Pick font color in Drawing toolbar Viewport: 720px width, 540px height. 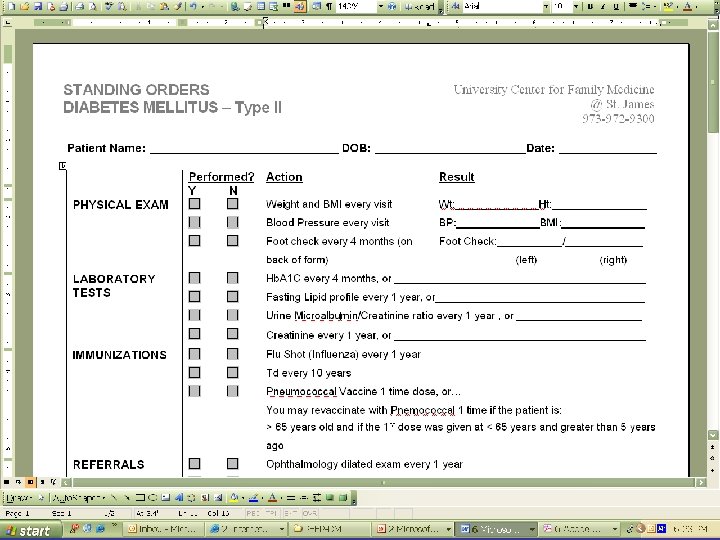(272, 497)
